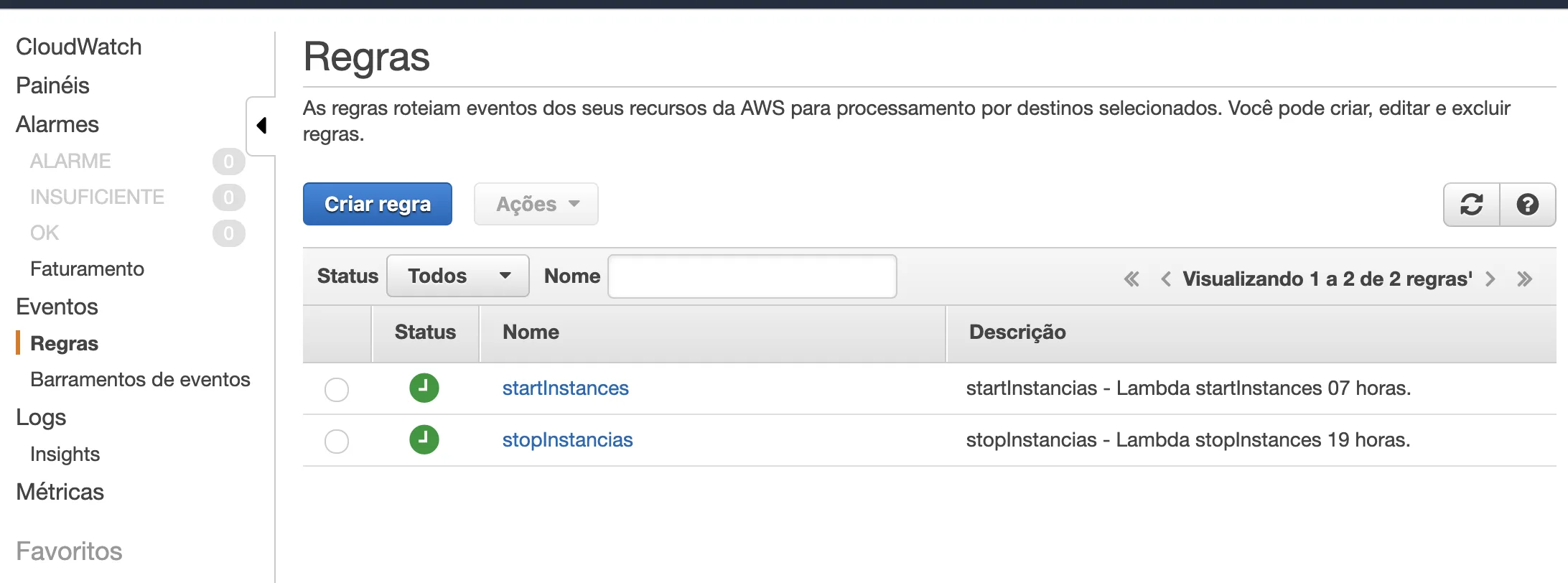Show alarms in OK state

(45, 233)
